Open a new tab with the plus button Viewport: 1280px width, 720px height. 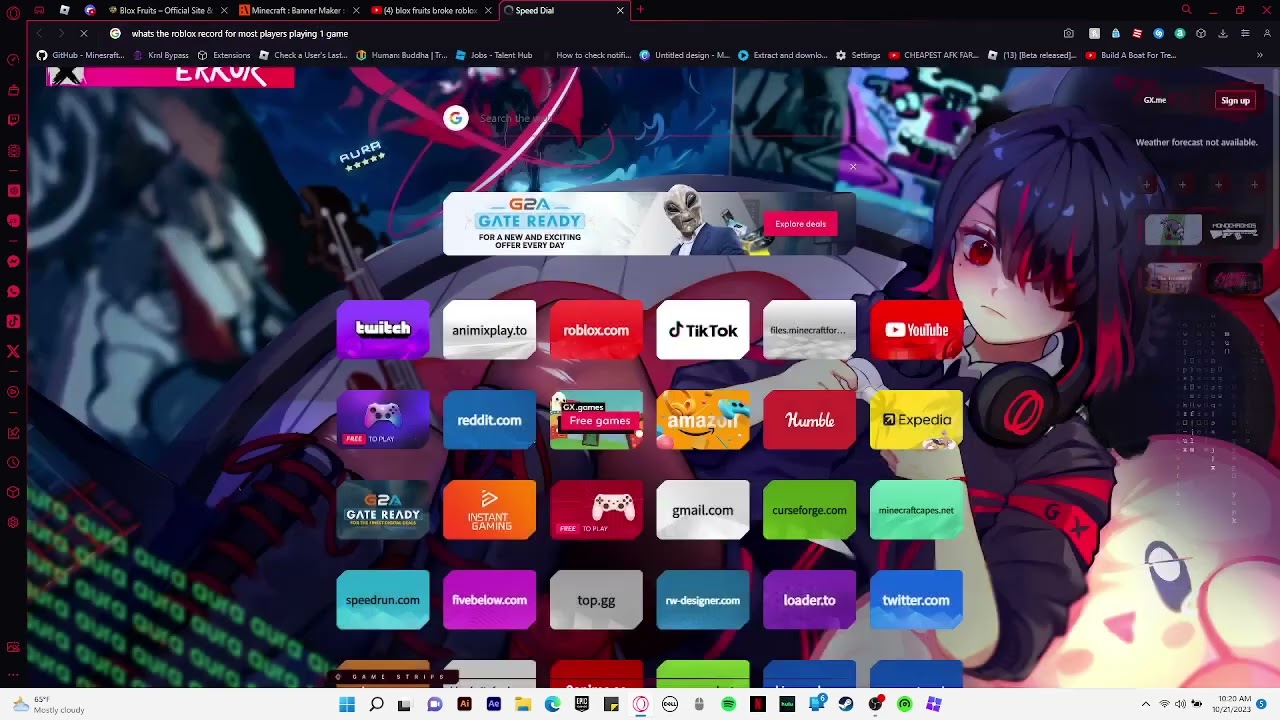coord(640,10)
